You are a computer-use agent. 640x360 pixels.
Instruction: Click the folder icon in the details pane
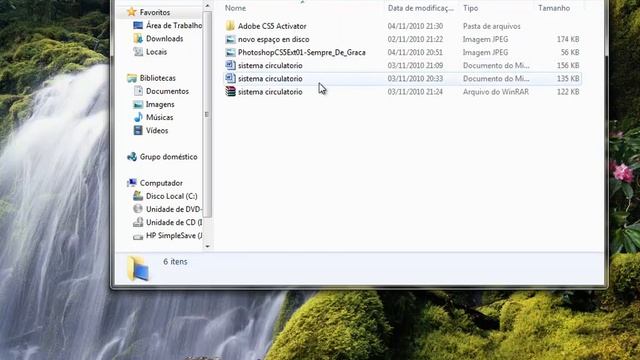click(x=138, y=269)
